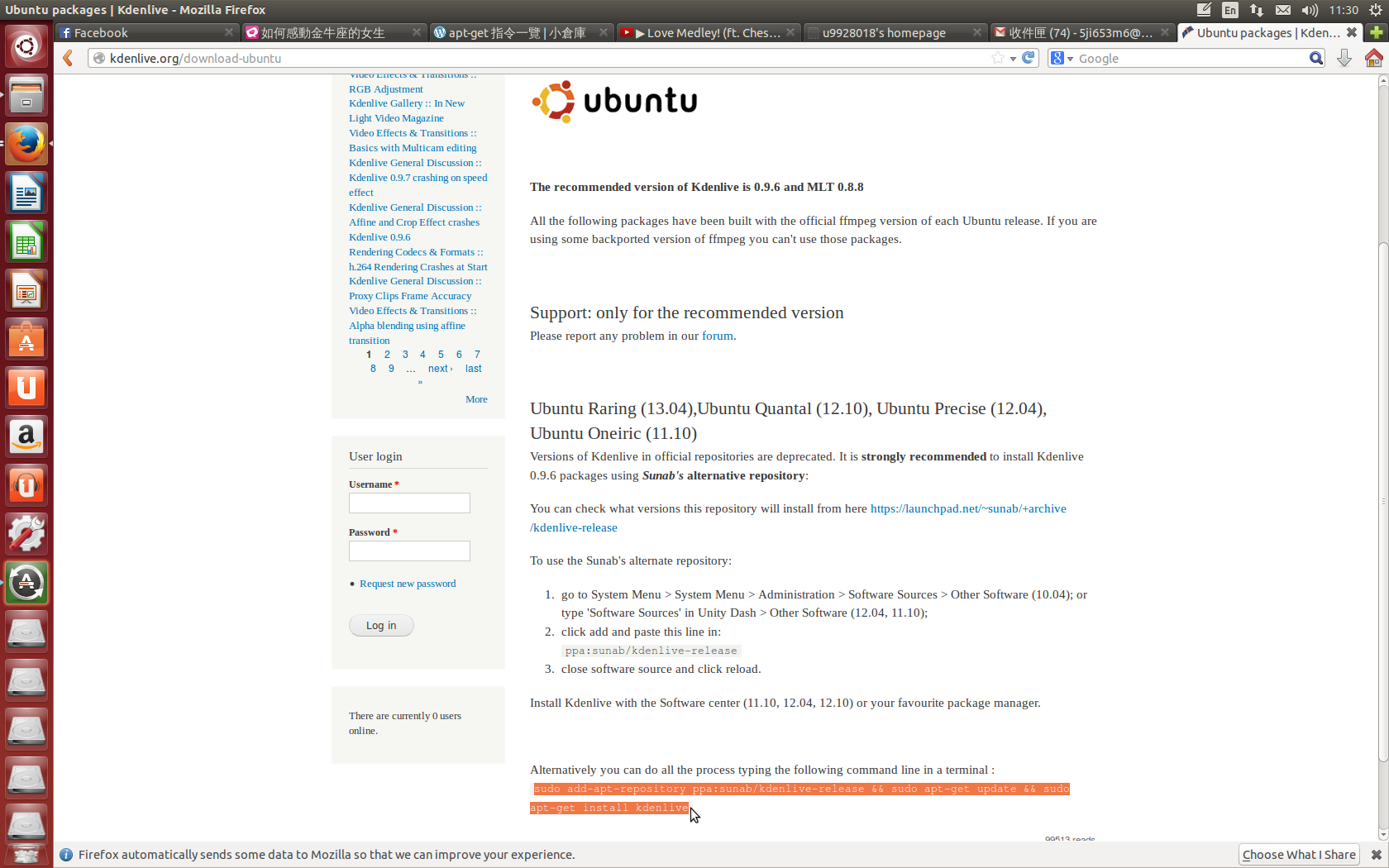This screenshot has width=1389, height=868.
Task: Open Ubuntu Software Center launcher icon
Action: [x=26, y=339]
